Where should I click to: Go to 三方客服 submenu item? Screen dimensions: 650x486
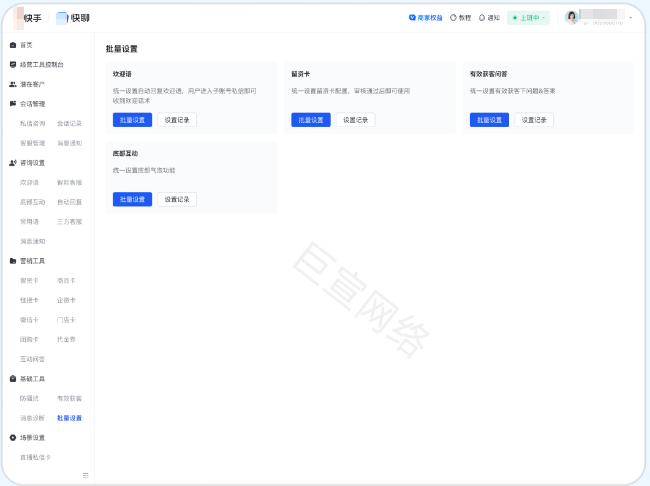click(69, 221)
